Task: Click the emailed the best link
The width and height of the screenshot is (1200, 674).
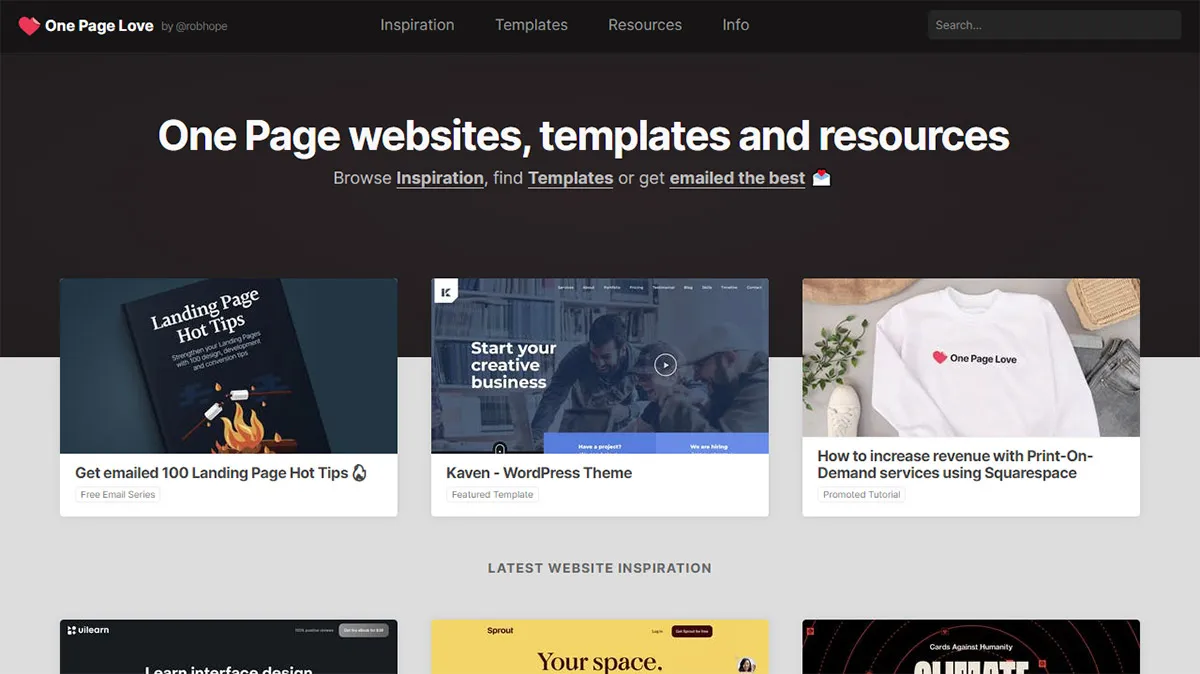Action: (737, 178)
